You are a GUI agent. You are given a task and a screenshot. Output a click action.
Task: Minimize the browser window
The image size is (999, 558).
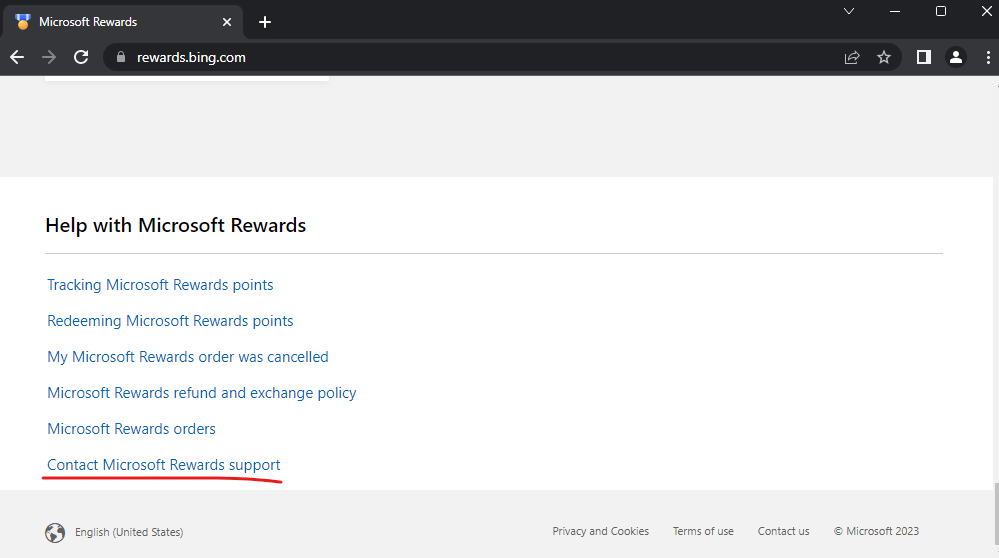coord(895,11)
